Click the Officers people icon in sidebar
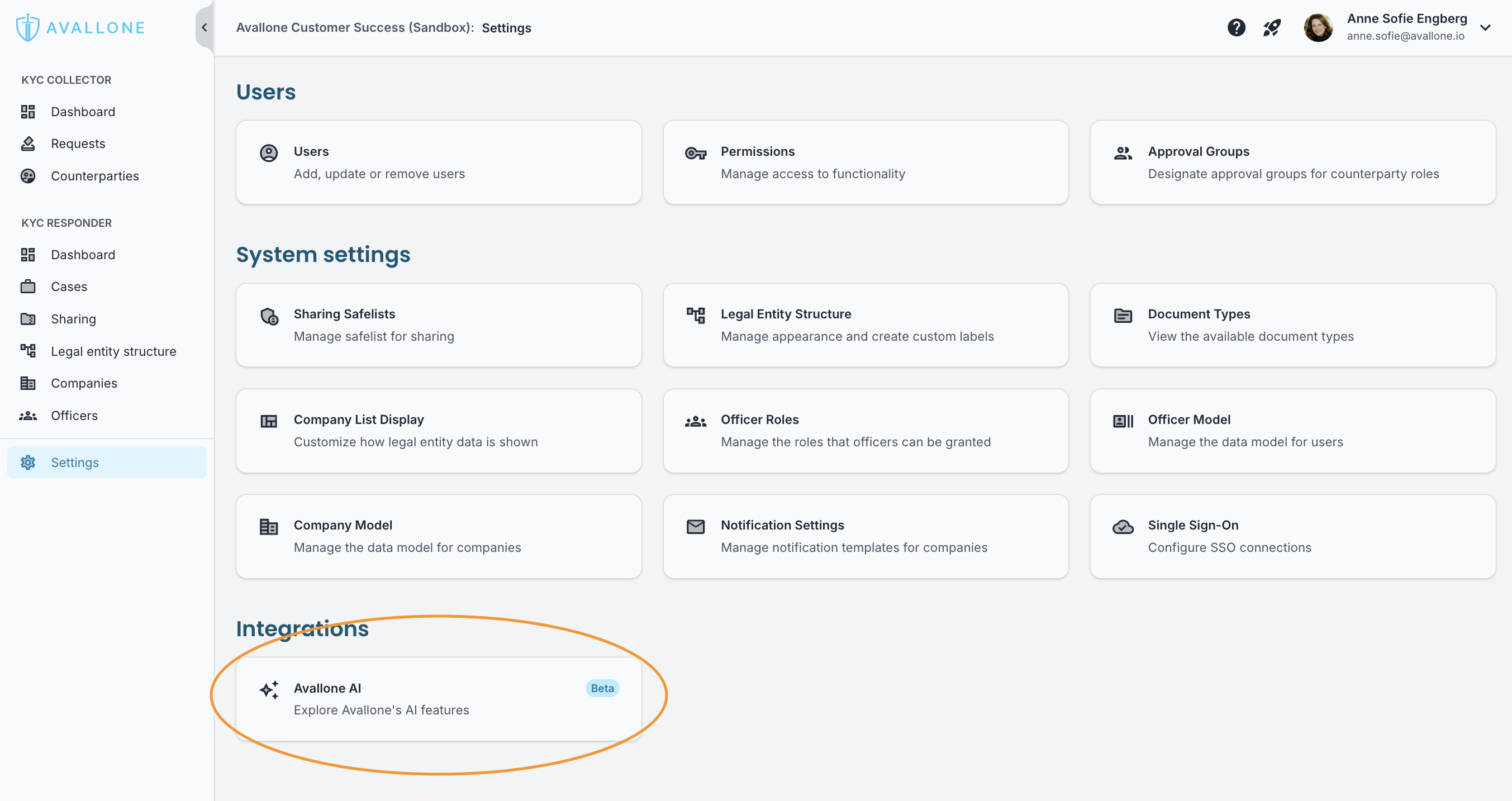1512x801 pixels. (x=27, y=416)
